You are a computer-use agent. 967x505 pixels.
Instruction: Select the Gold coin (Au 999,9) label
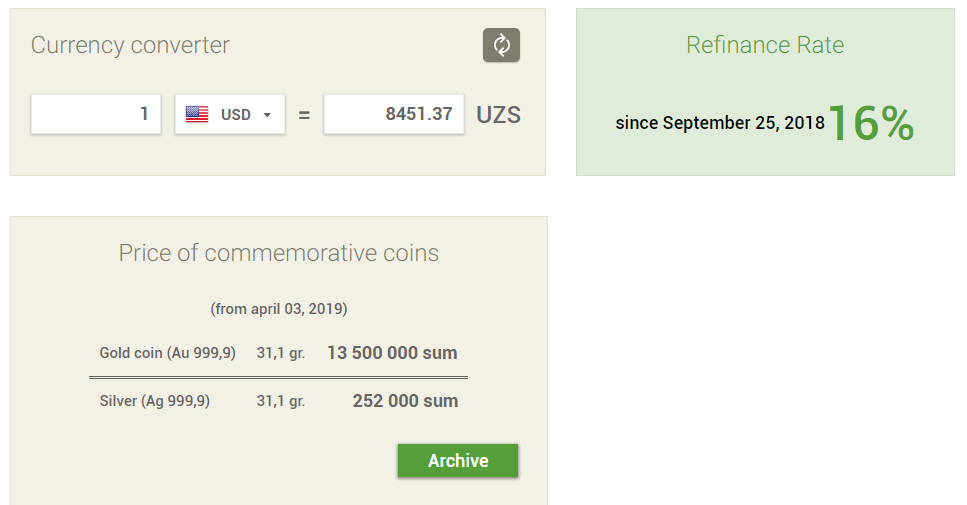[168, 353]
